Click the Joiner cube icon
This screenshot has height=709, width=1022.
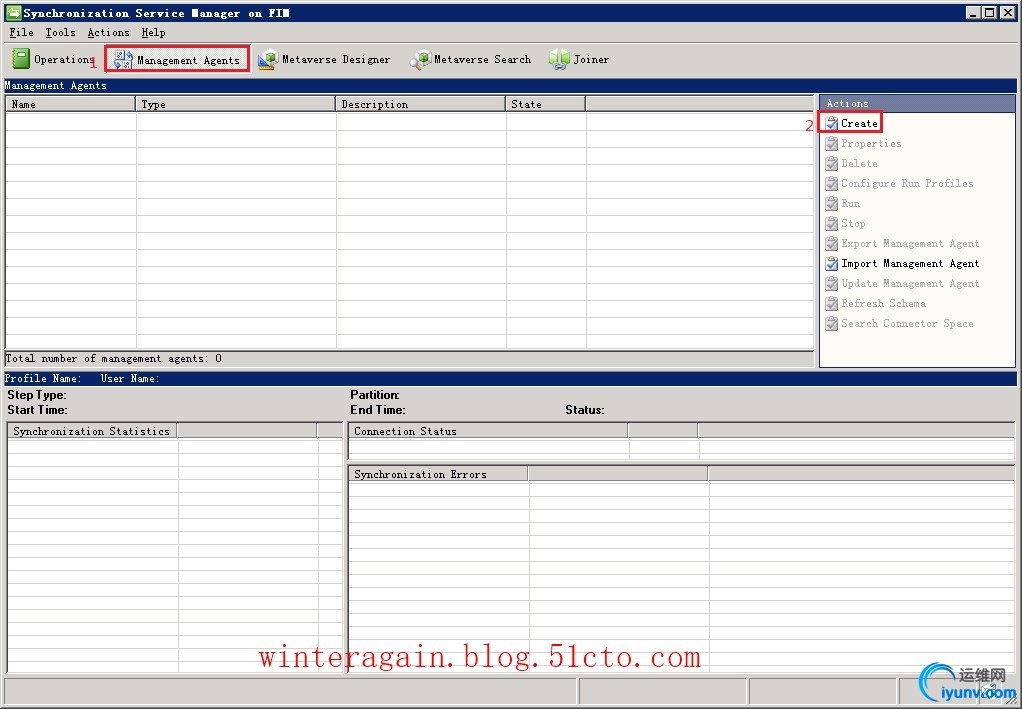pyautogui.click(x=559, y=59)
